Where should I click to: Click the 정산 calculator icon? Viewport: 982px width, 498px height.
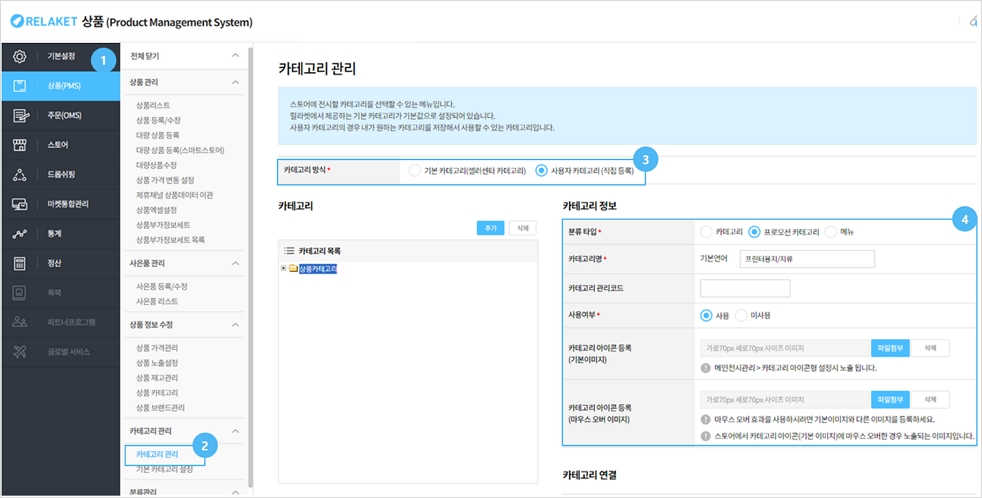(x=20, y=264)
